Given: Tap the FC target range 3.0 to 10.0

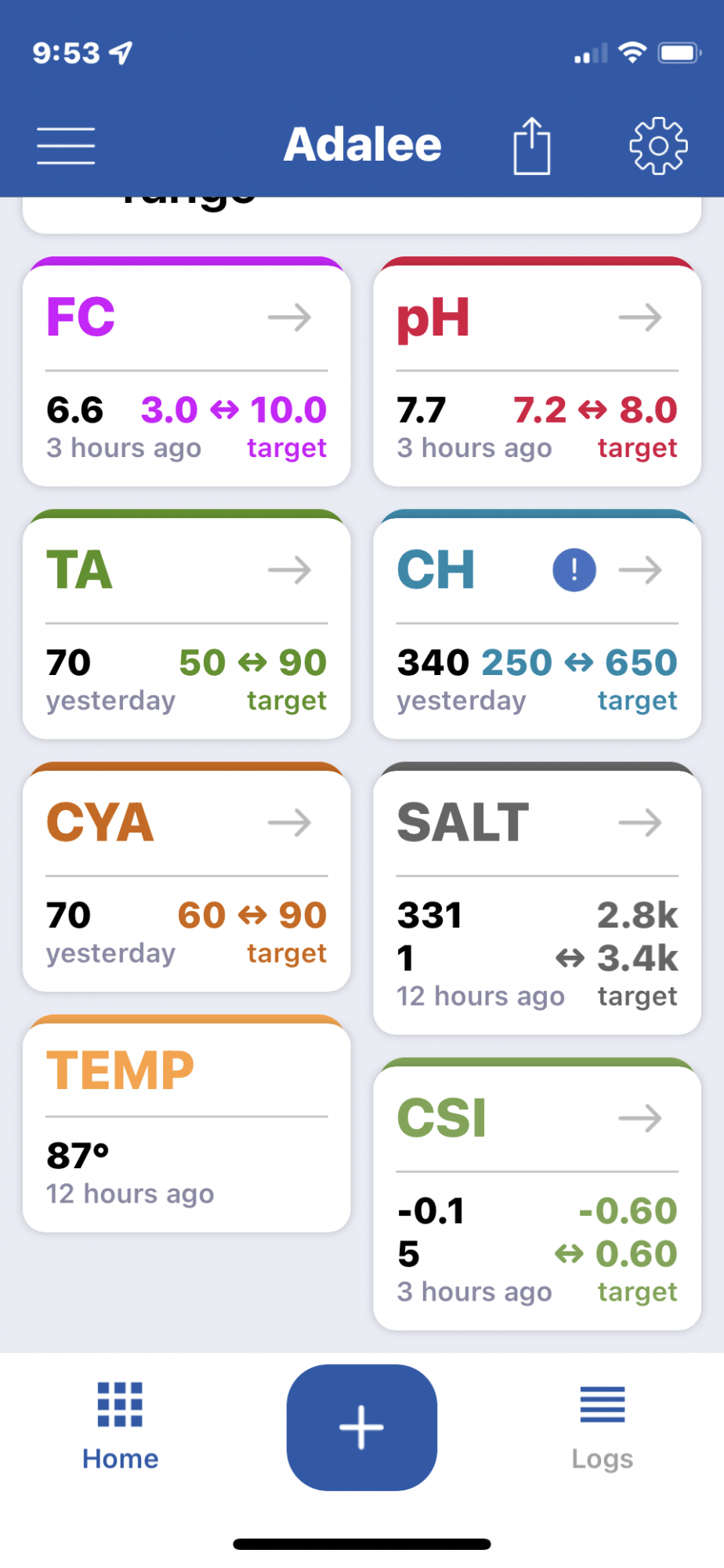Looking at the screenshot, I should click(233, 410).
